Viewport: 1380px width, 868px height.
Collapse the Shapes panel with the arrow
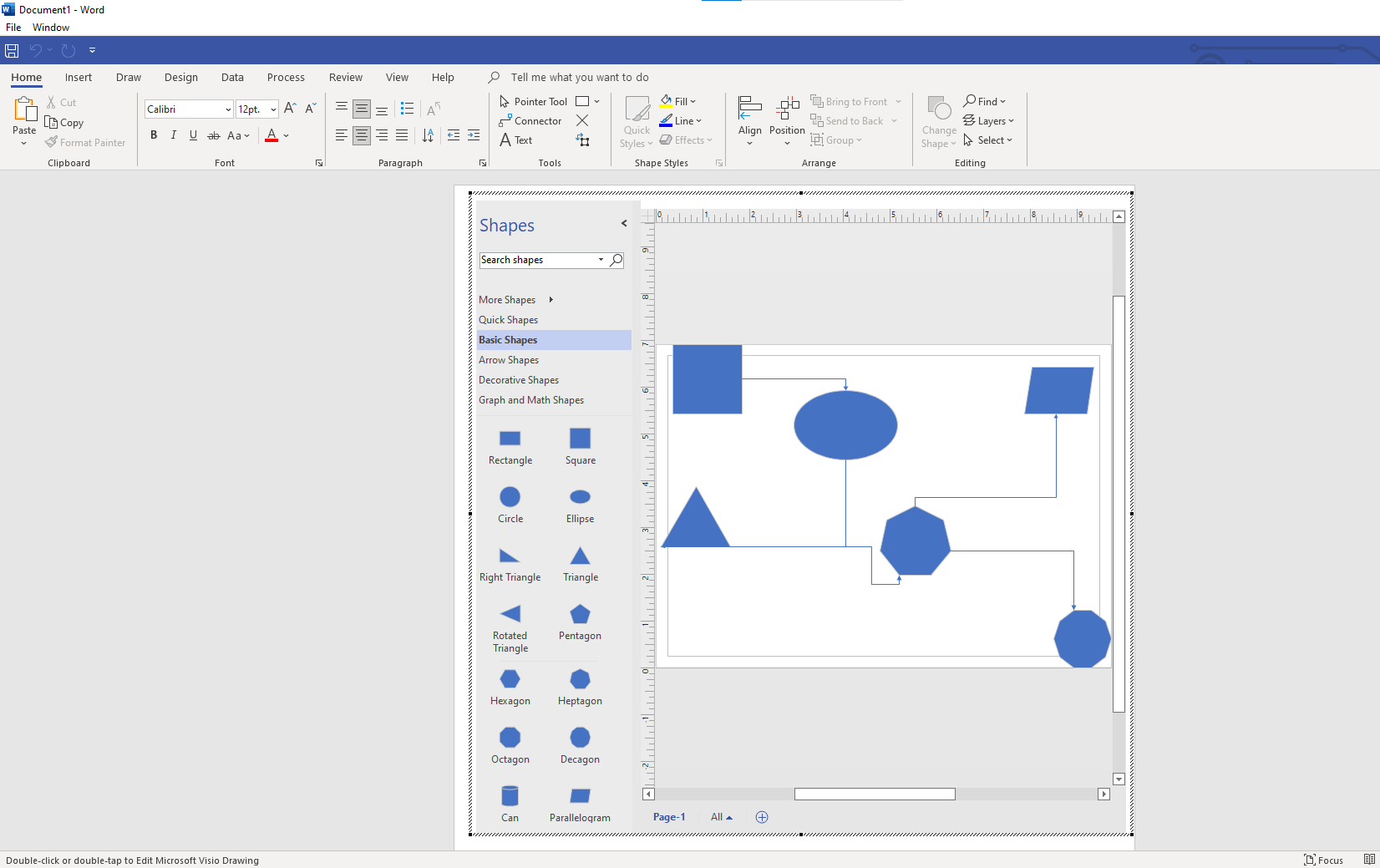[624, 224]
